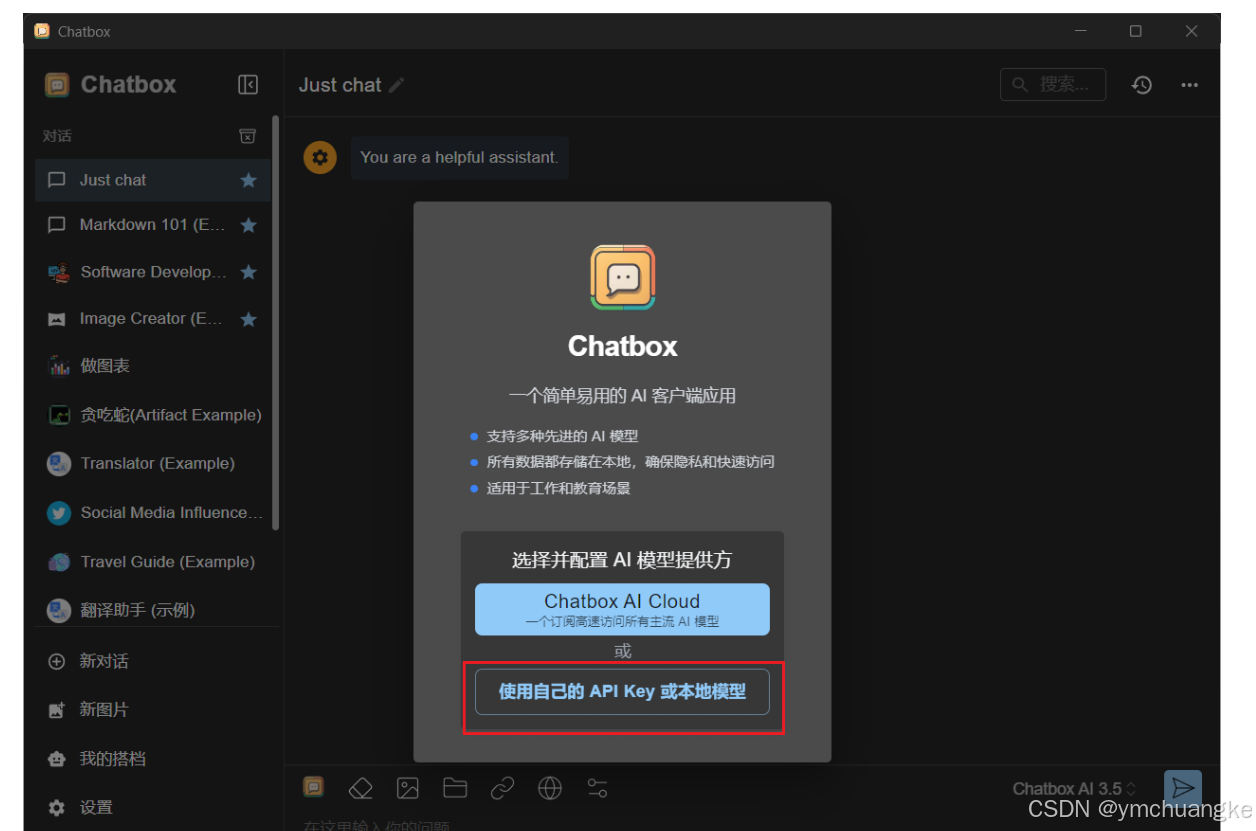The image size is (1256, 831).
Task: Insert a link using the link icon
Action: (502, 788)
